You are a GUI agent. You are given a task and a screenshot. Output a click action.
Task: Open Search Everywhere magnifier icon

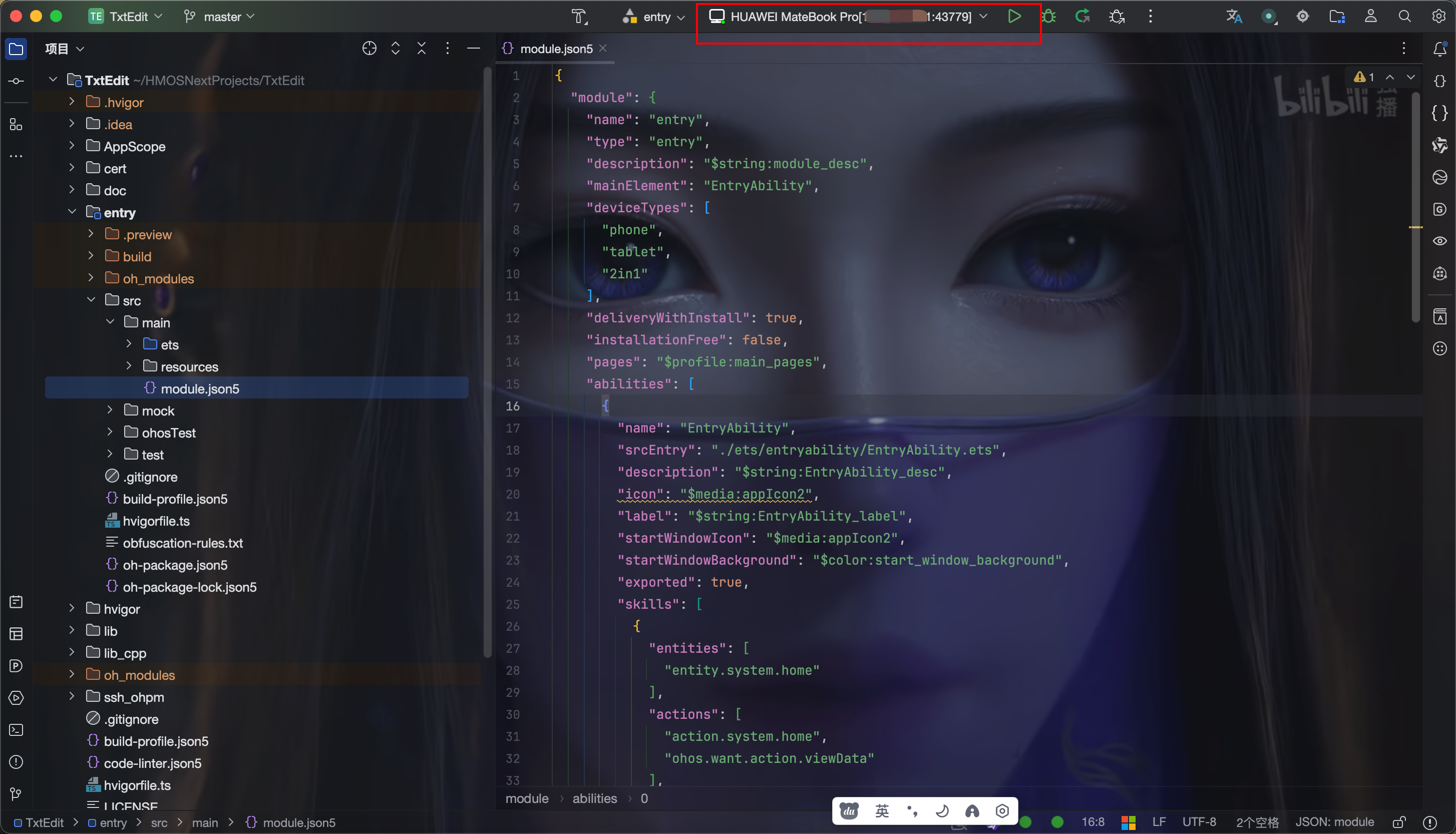[x=1404, y=16]
